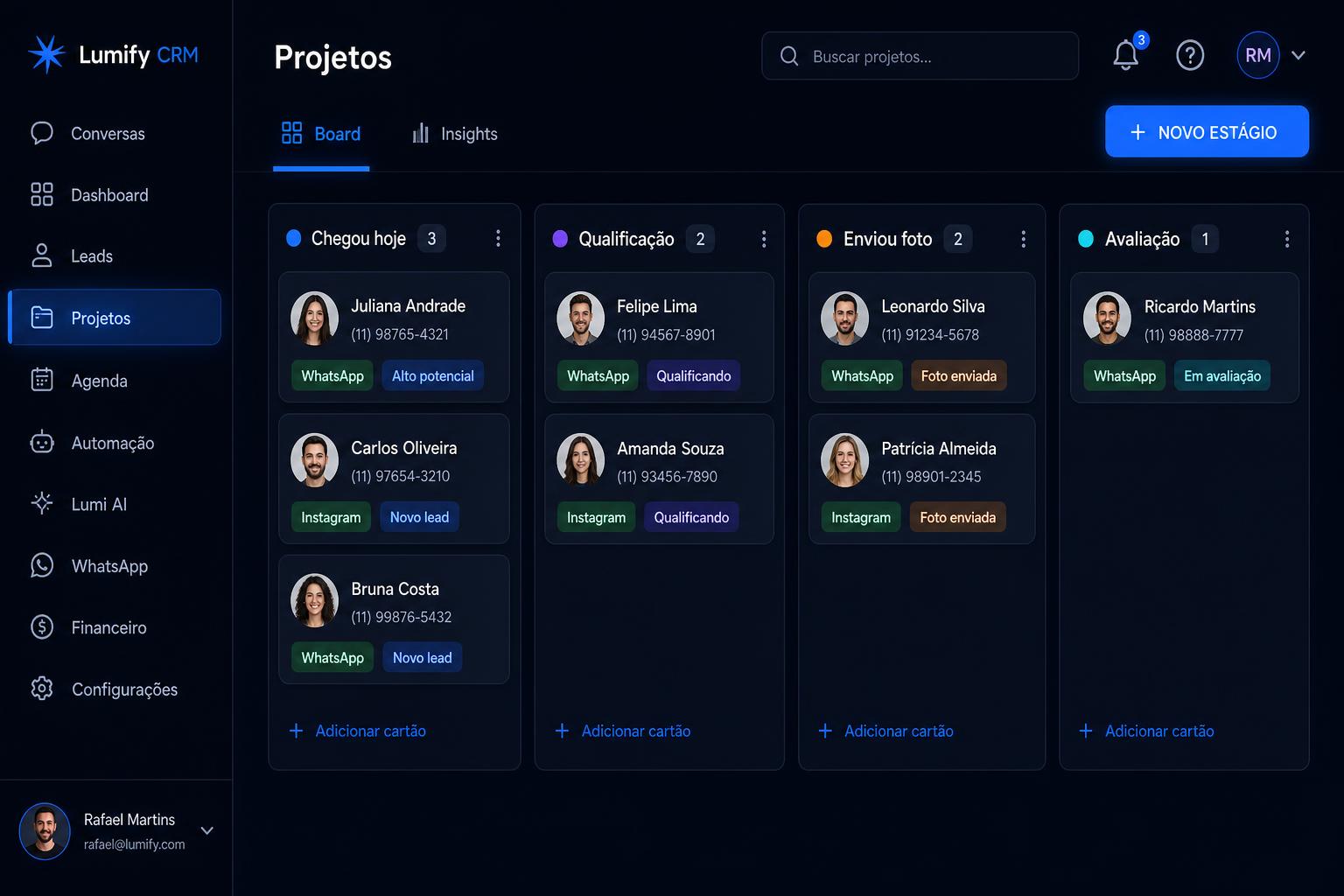Click Bruna Costa's avatar photo
The image size is (1344, 896).
click(314, 601)
